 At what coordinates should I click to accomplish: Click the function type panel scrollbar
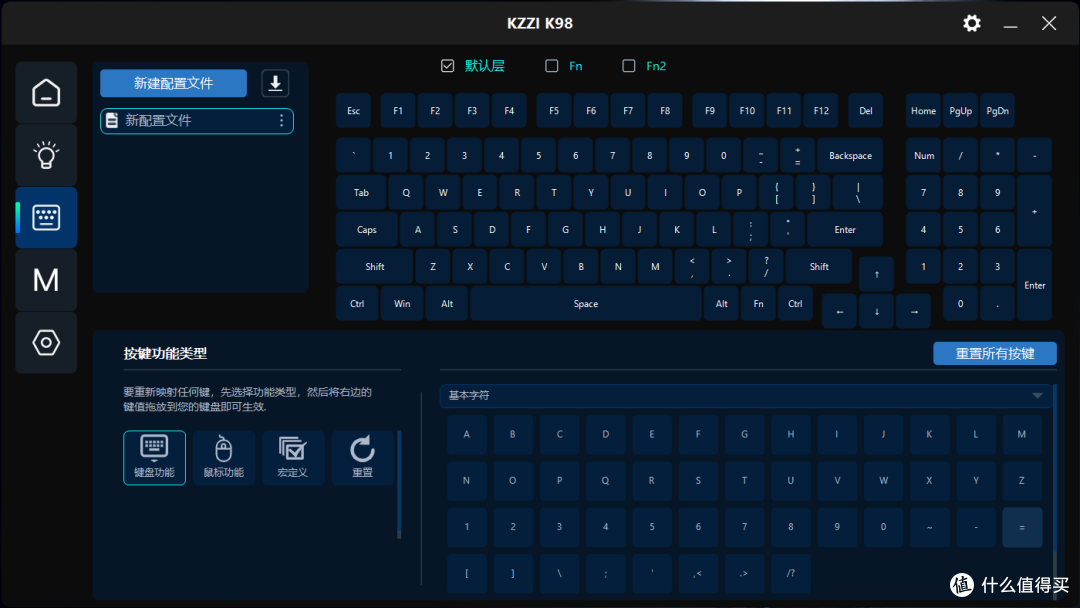[399, 485]
